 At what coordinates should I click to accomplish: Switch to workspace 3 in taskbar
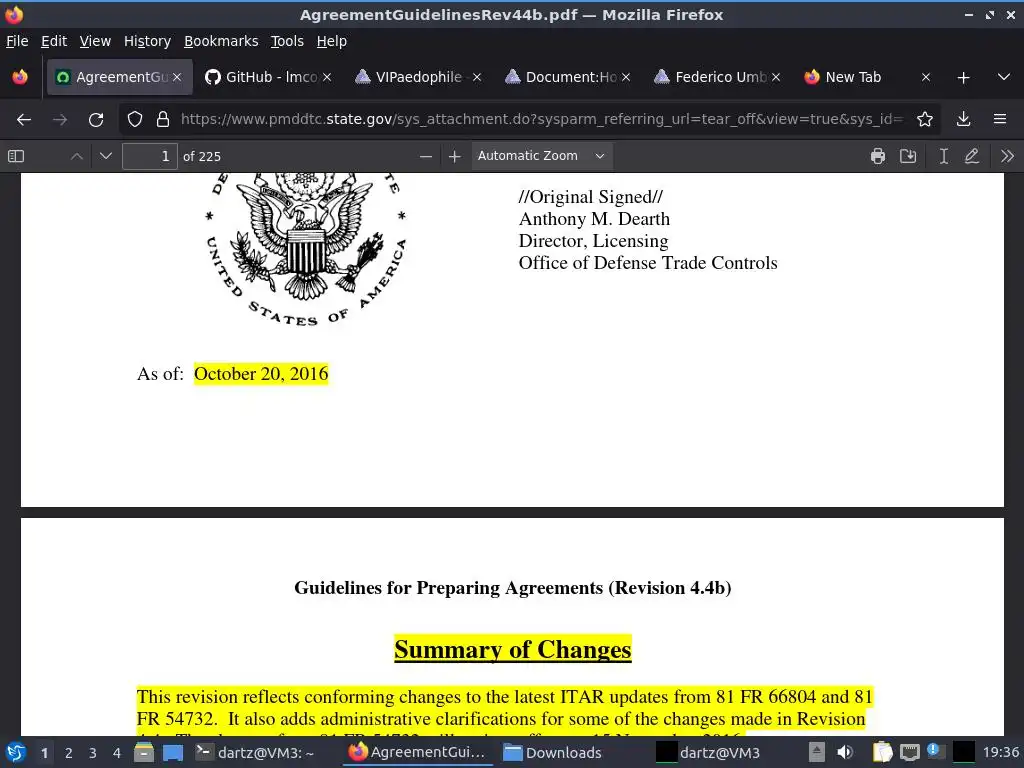(x=93, y=753)
